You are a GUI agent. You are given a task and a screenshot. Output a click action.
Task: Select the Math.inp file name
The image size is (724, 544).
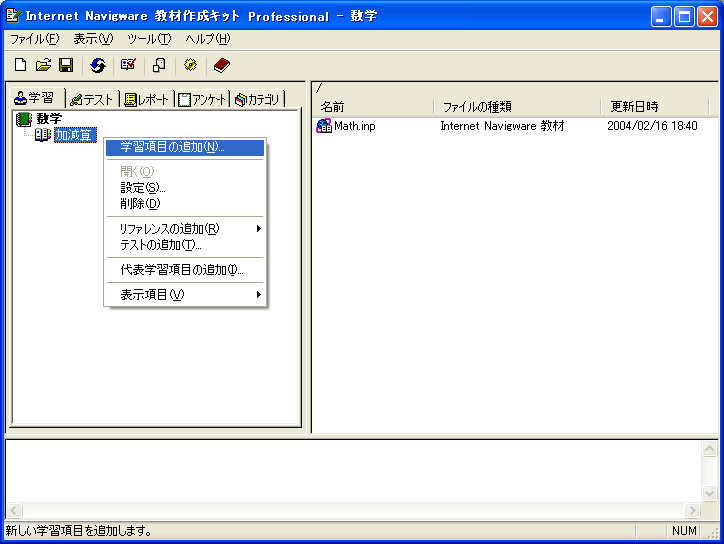[x=355, y=126]
